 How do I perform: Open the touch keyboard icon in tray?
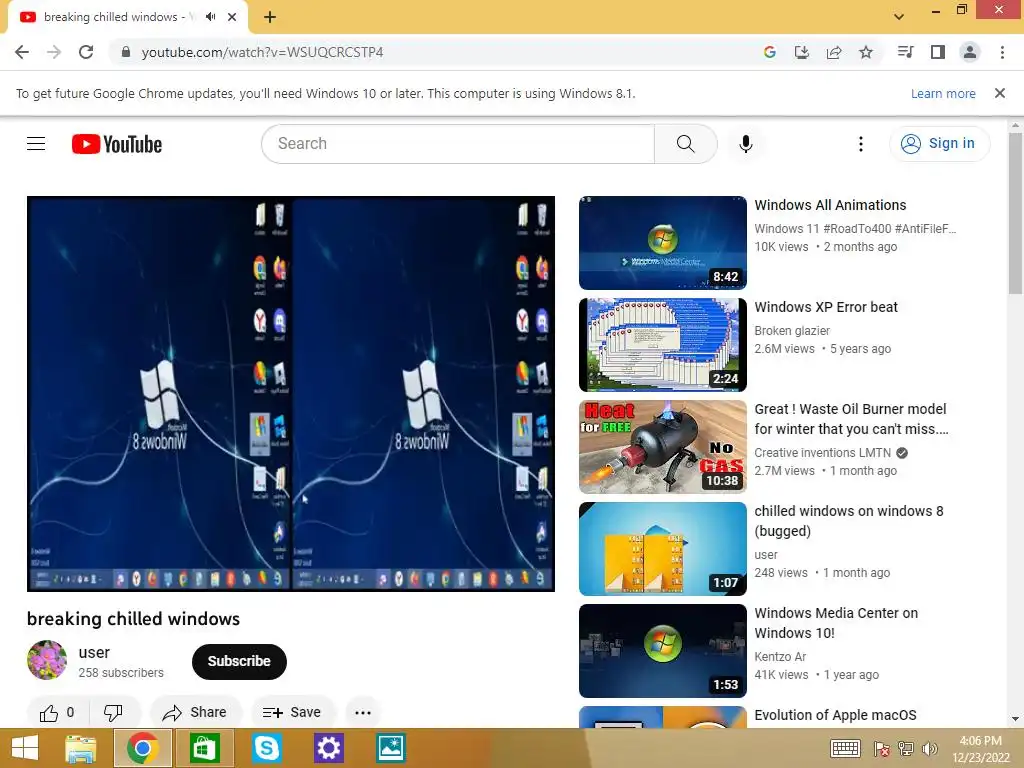[845, 748]
